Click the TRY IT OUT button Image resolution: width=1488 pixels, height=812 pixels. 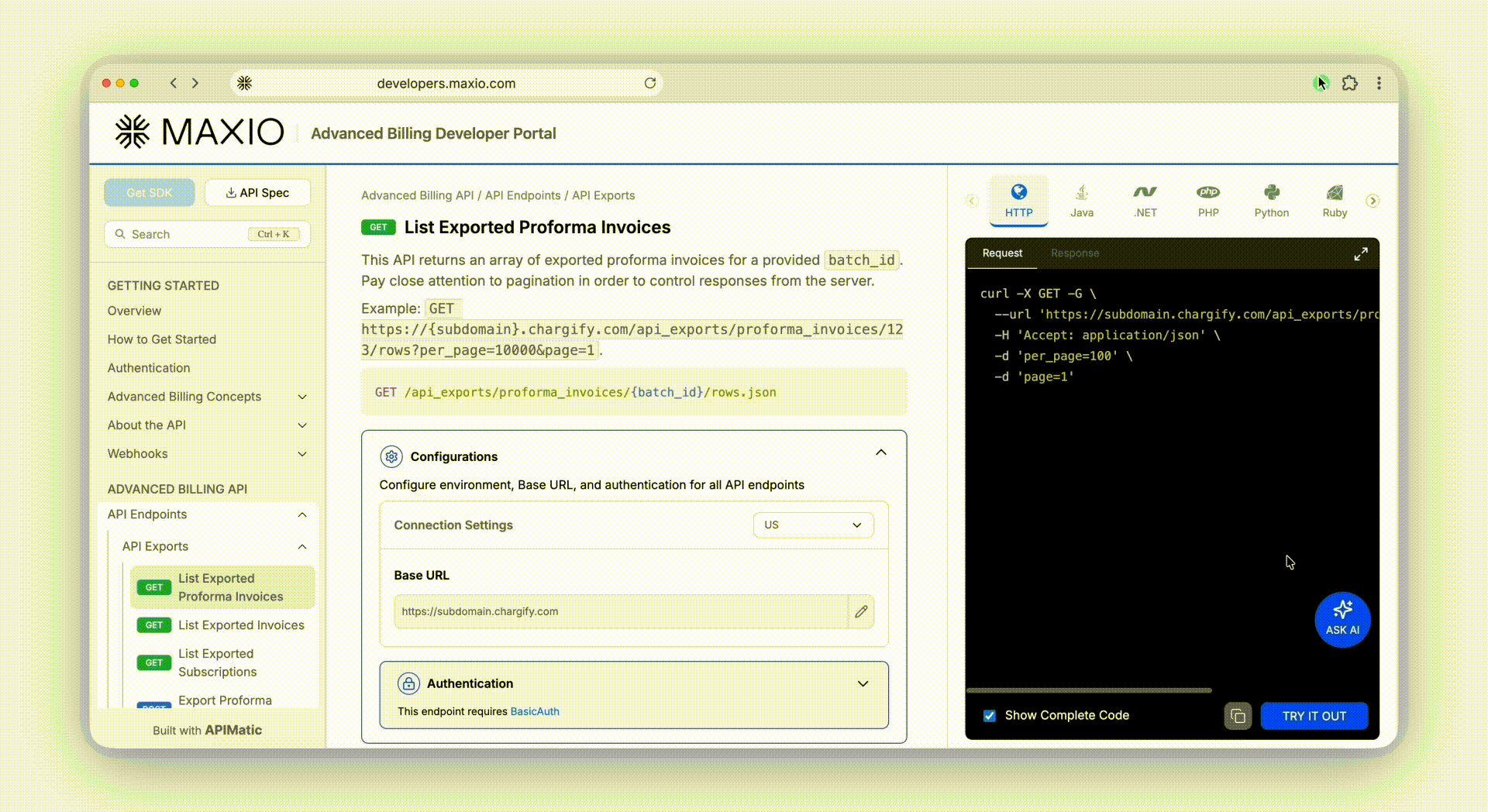[x=1314, y=716]
